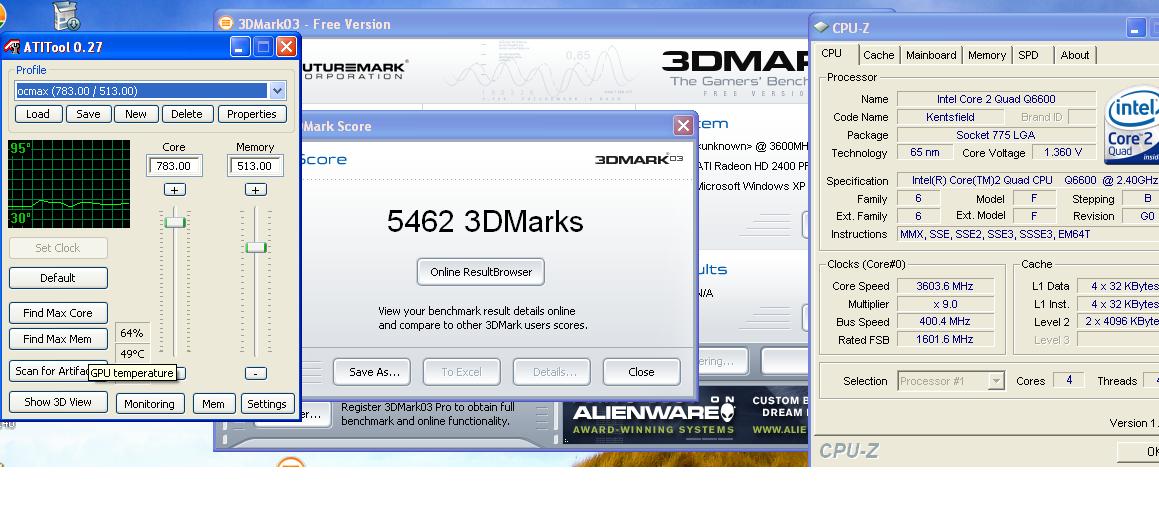Increase Memory clock with plus button
The height and width of the screenshot is (512, 1159).
point(255,190)
